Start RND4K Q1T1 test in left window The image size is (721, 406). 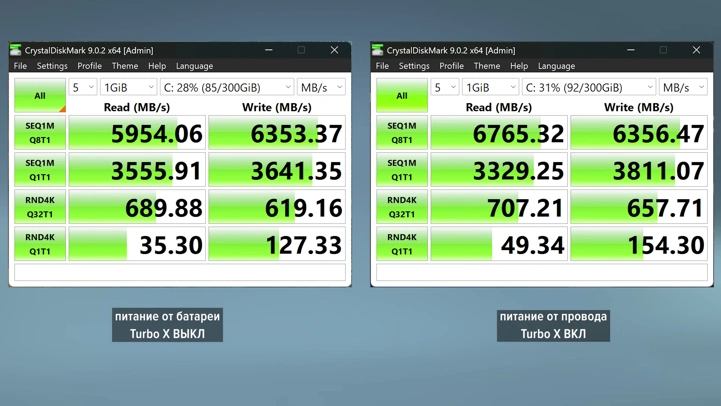coord(40,244)
